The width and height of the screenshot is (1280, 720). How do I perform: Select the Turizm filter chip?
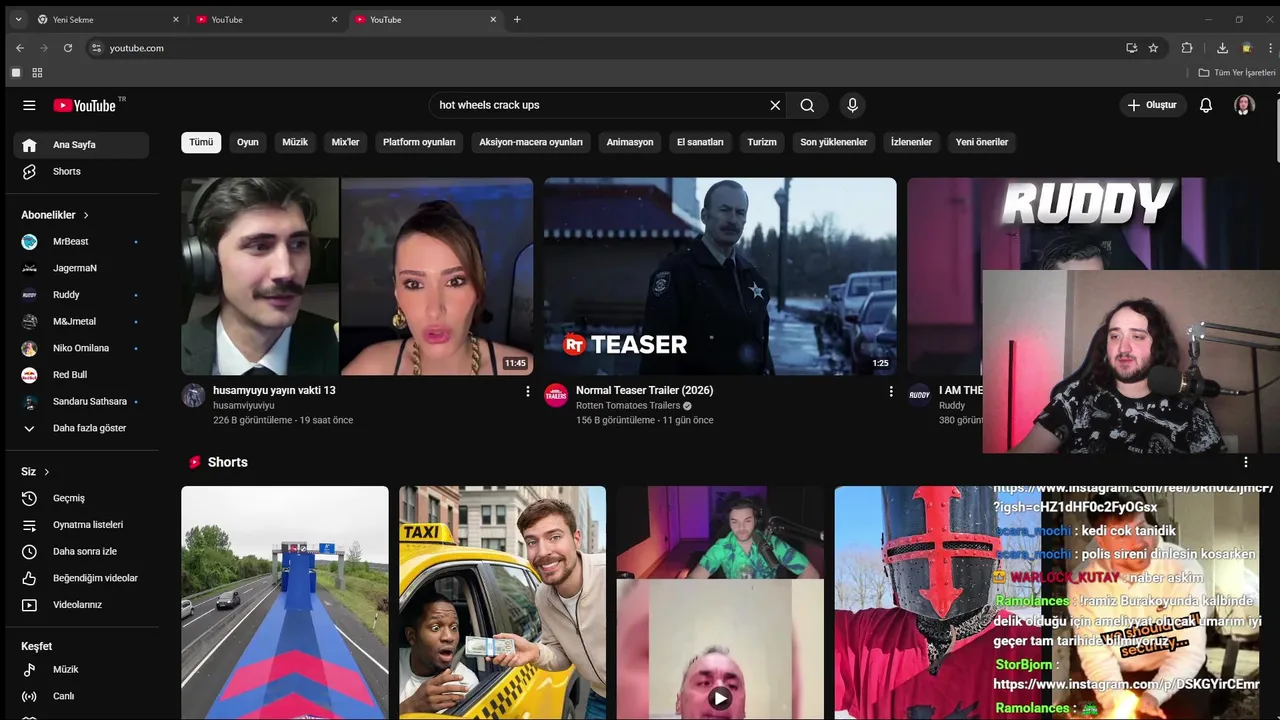coord(762,142)
